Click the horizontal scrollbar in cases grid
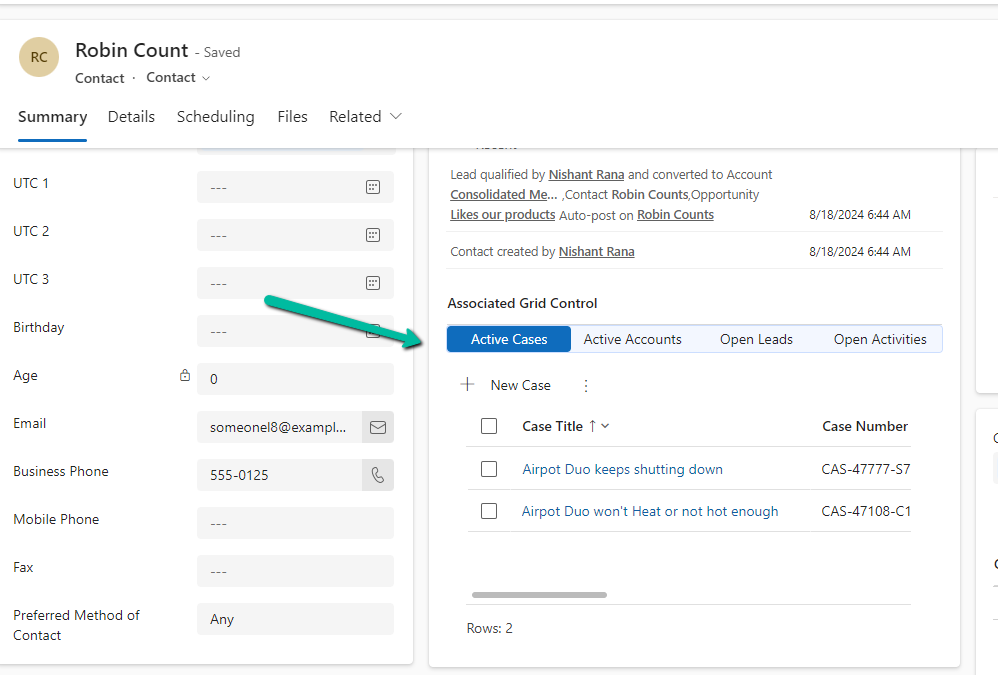 pyautogui.click(x=539, y=595)
